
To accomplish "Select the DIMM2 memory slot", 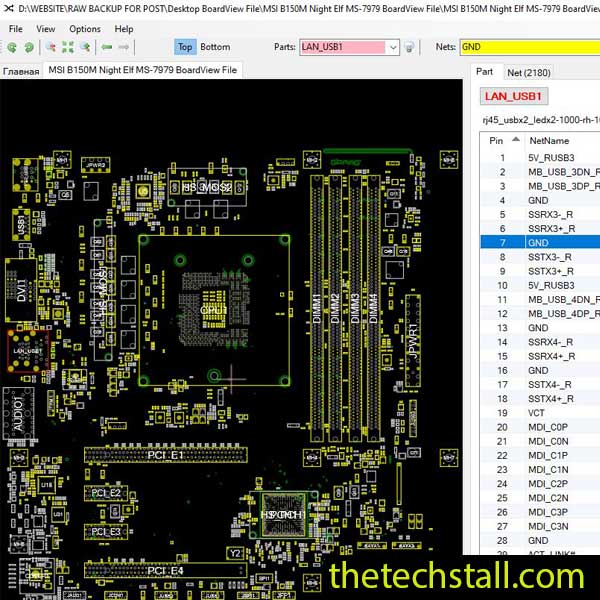I will 336,308.
